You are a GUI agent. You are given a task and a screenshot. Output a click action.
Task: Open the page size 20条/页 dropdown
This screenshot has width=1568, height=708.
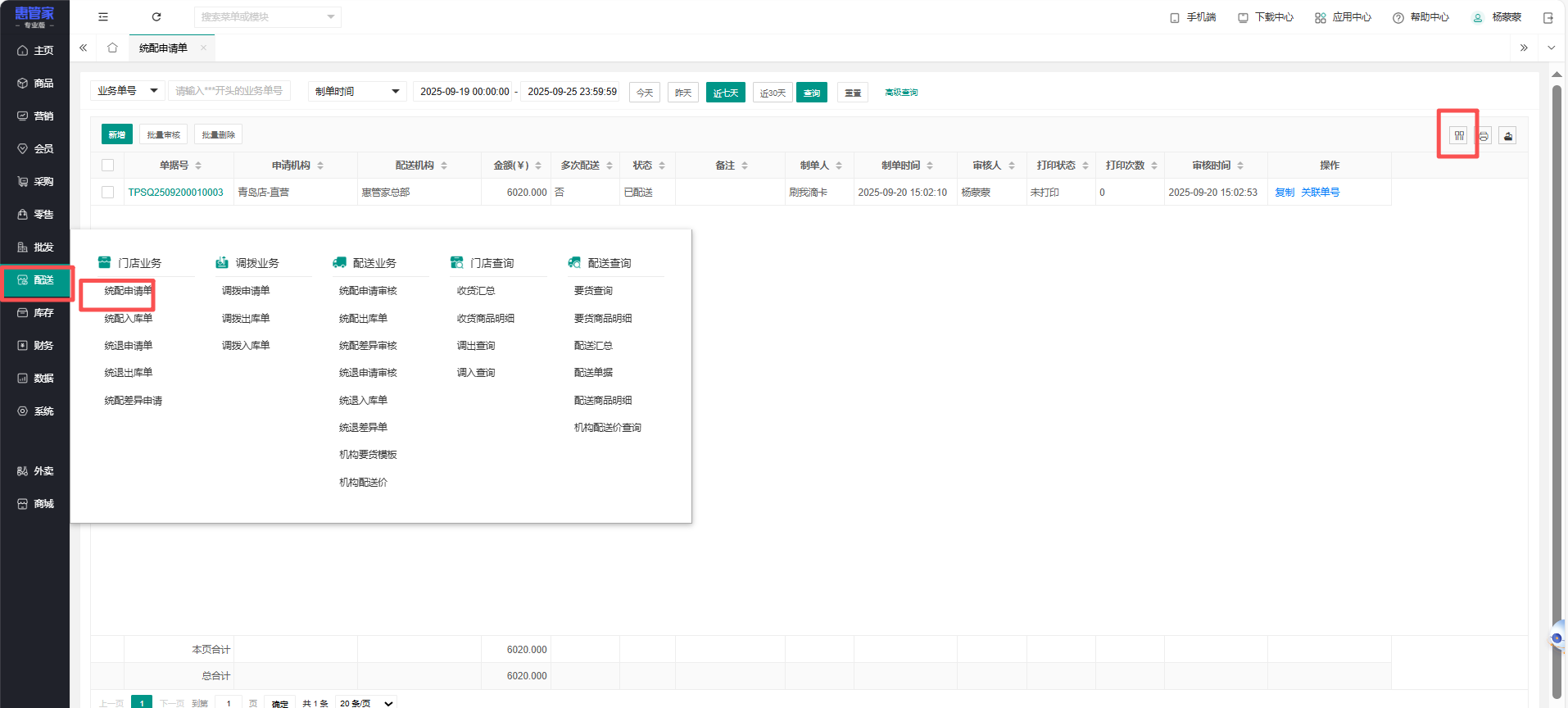click(x=365, y=703)
